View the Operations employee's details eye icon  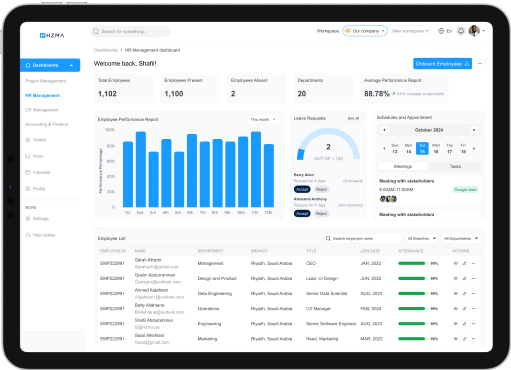456,309
